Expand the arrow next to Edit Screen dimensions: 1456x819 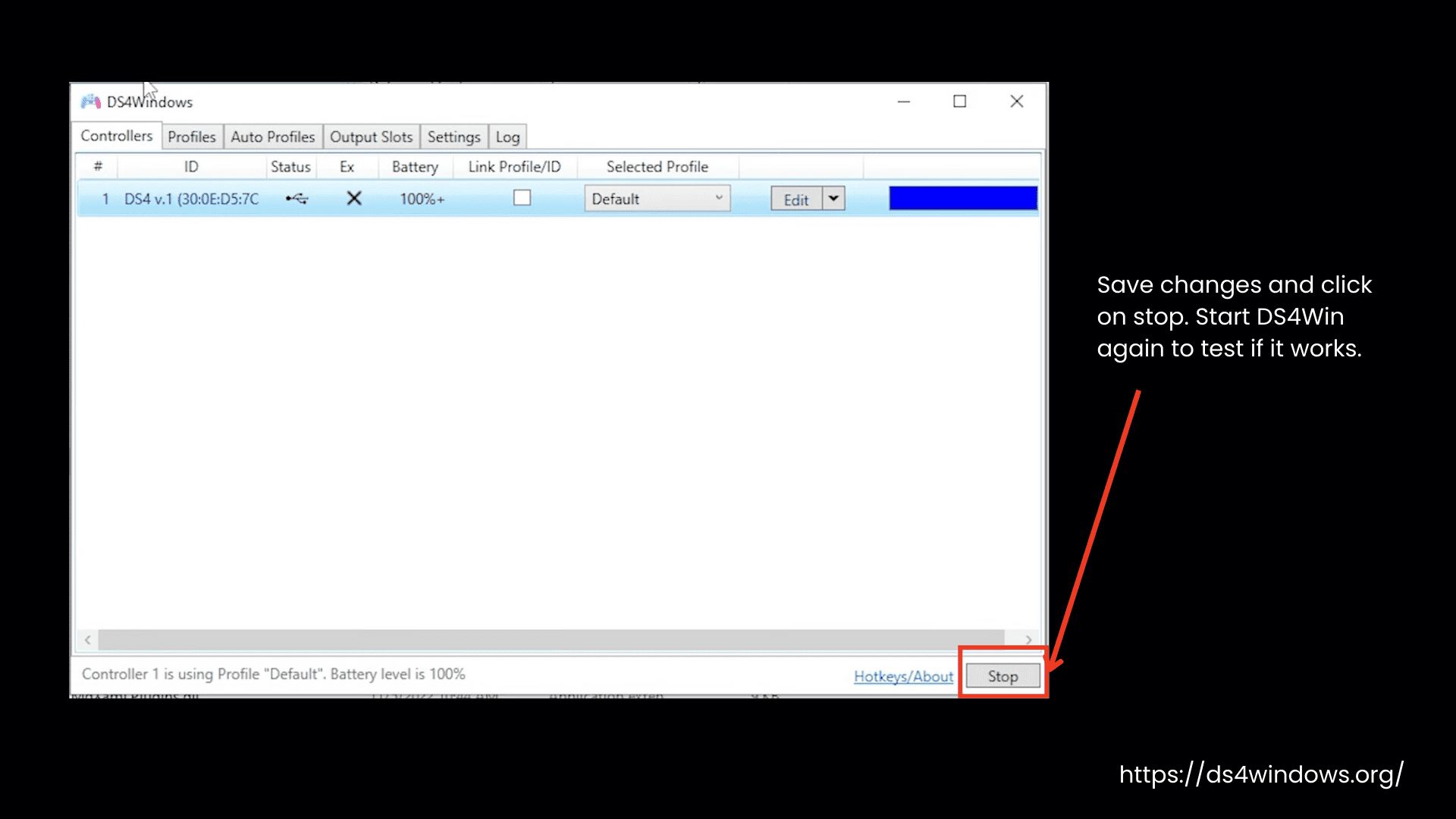coord(833,199)
